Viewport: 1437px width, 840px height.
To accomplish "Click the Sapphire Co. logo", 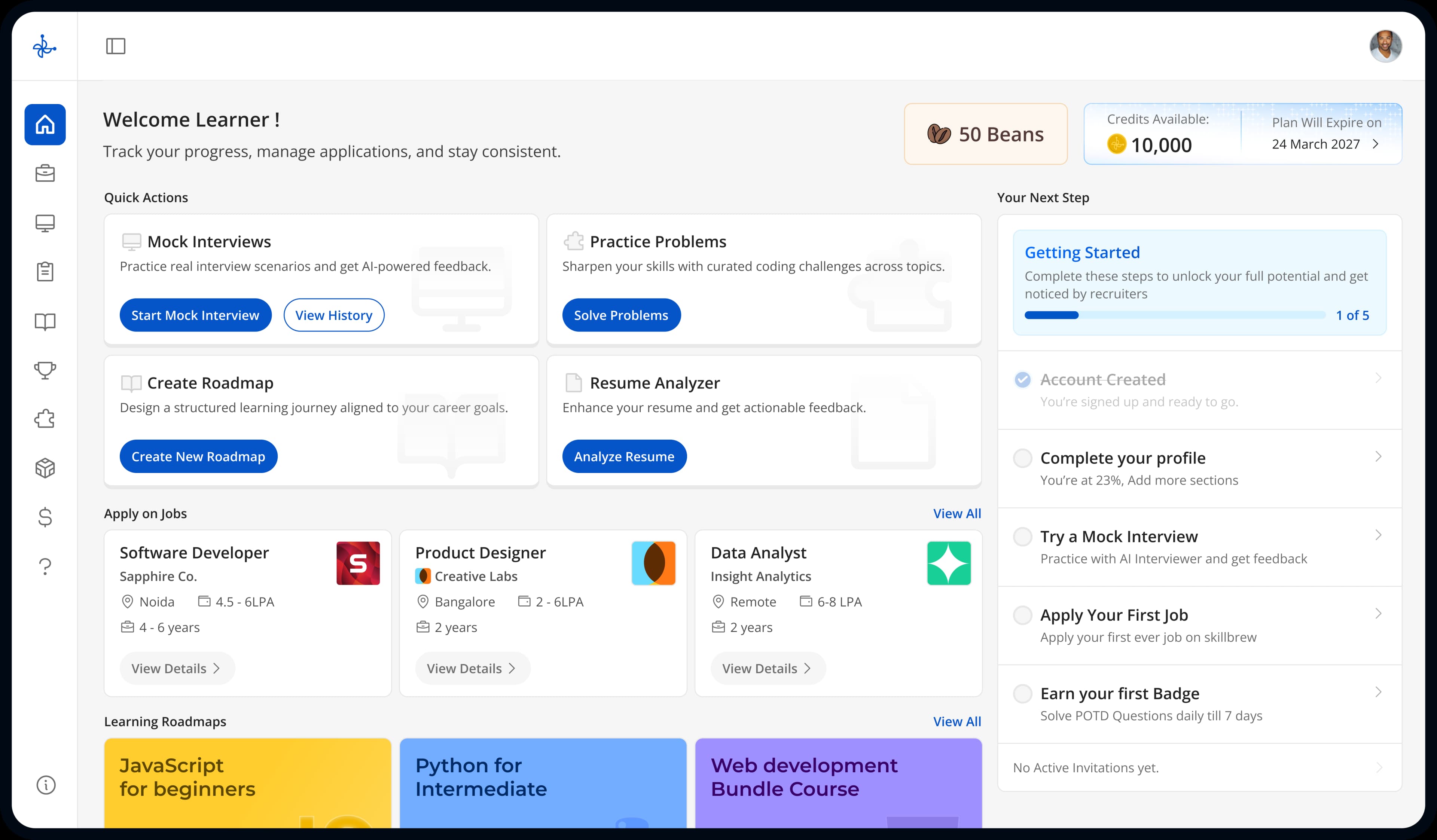I will 358,563.
